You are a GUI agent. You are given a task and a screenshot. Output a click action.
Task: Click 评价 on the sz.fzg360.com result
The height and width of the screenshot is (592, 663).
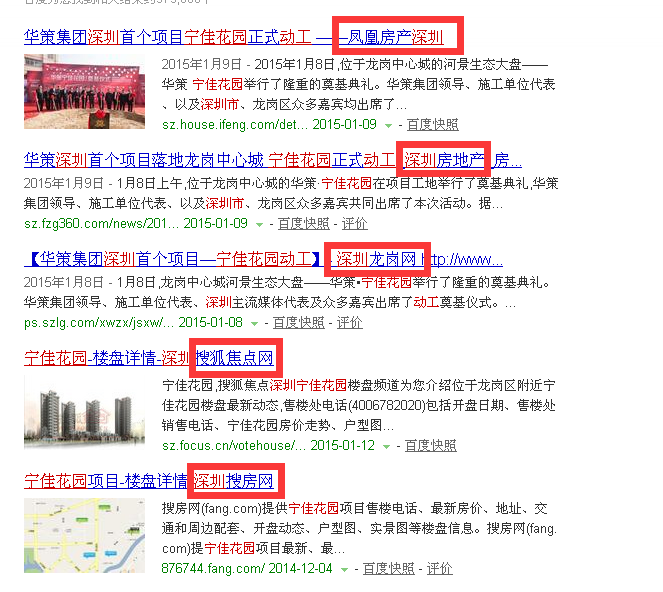[x=354, y=224]
